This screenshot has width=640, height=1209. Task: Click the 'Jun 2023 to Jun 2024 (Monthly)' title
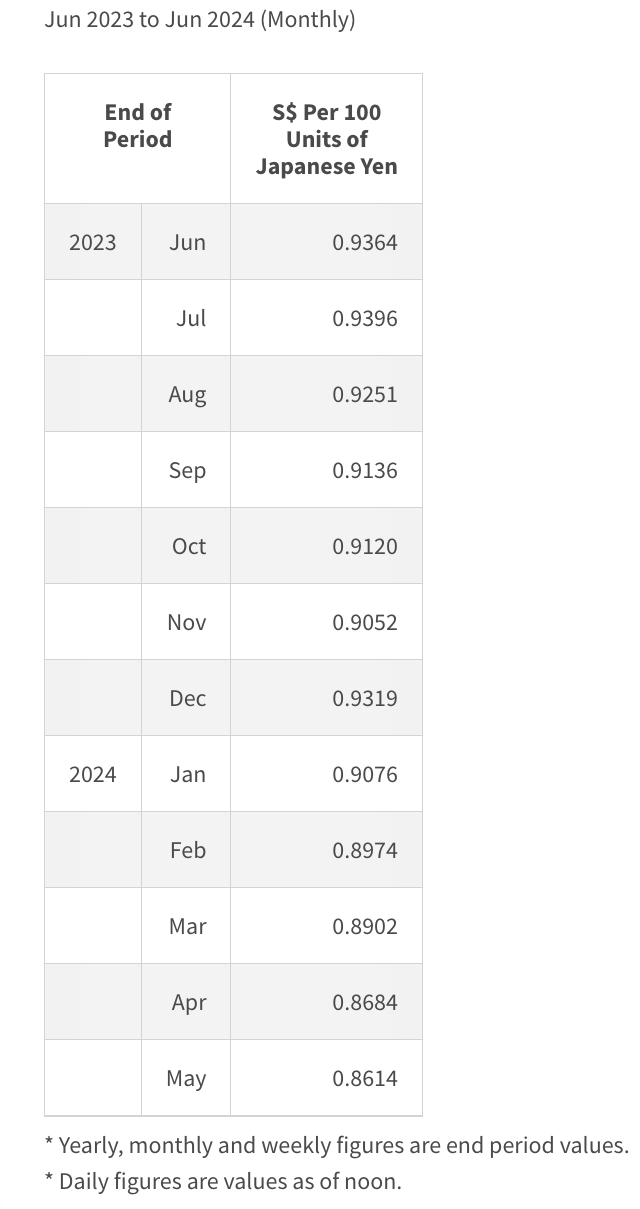pyautogui.click(x=200, y=19)
